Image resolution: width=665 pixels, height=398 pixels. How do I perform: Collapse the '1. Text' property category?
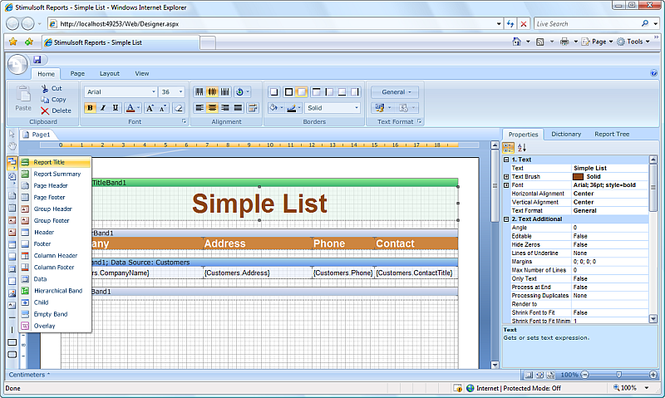click(x=506, y=160)
